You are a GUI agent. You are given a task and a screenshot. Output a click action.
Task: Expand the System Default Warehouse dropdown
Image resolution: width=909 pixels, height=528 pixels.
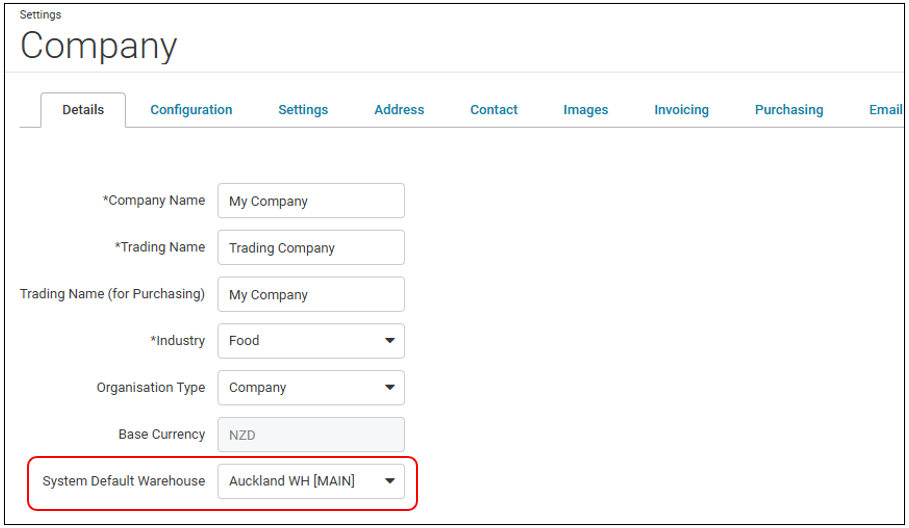tap(311, 481)
